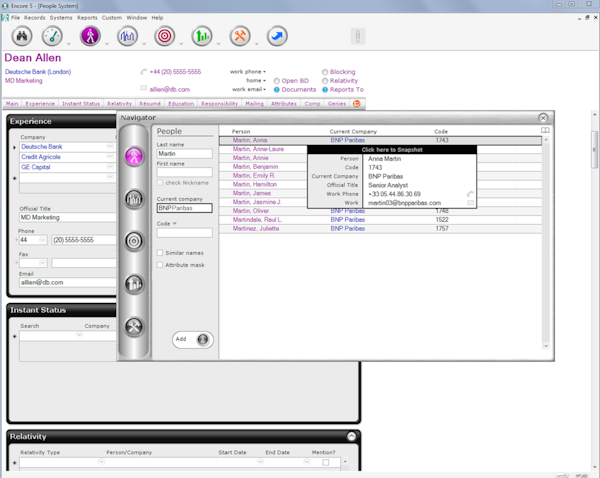Click the dashboard gauge toolbar icon
The width and height of the screenshot is (600, 478).
[52, 36]
